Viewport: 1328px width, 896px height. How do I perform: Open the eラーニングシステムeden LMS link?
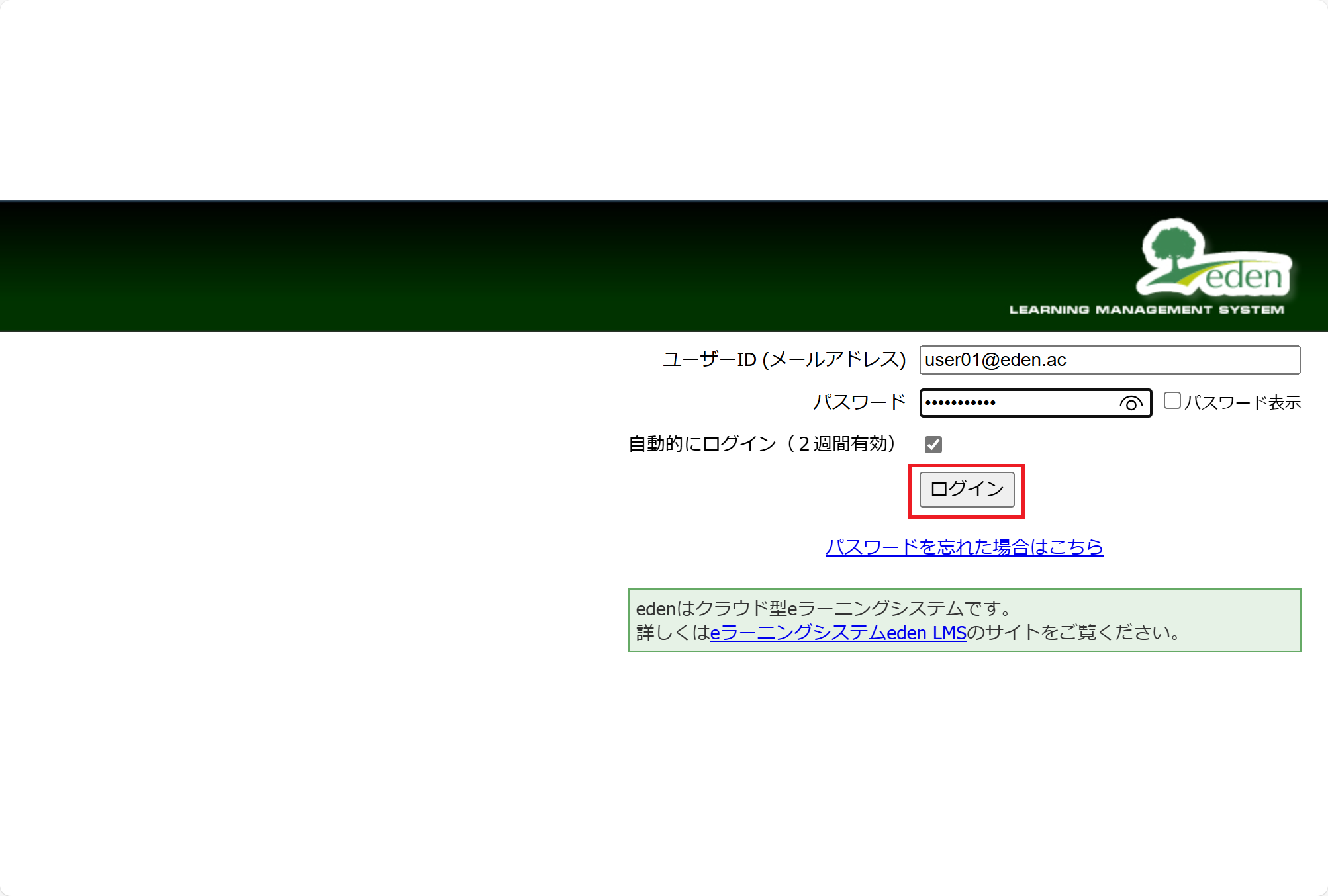838,633
